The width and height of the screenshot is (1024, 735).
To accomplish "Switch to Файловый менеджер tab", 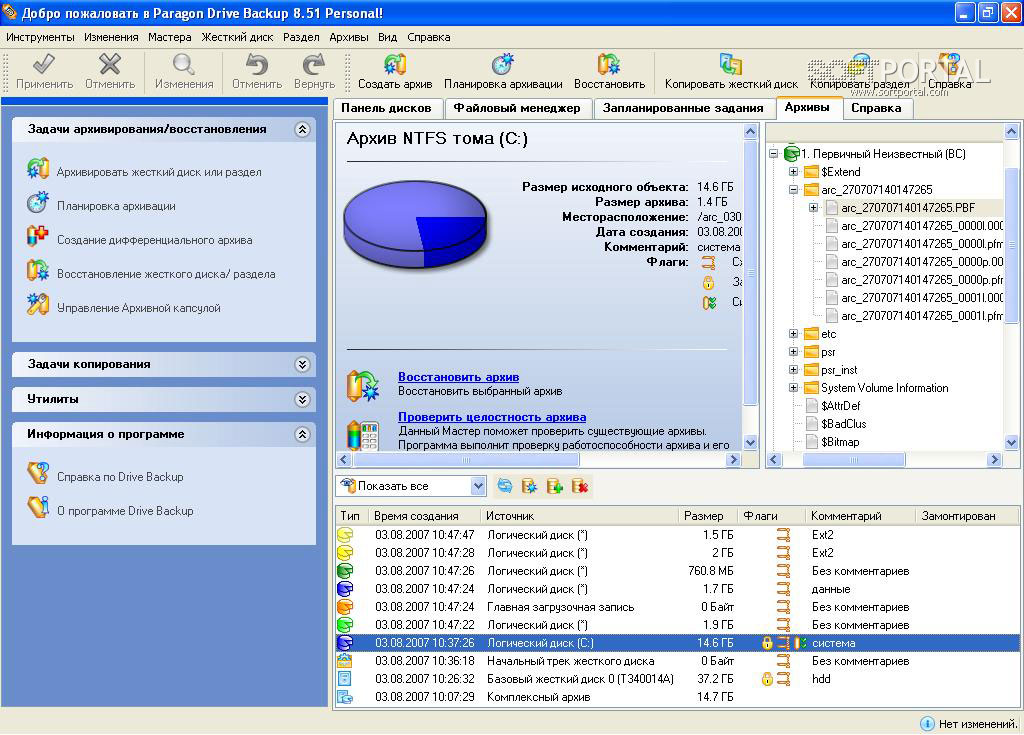I will 517,108.
